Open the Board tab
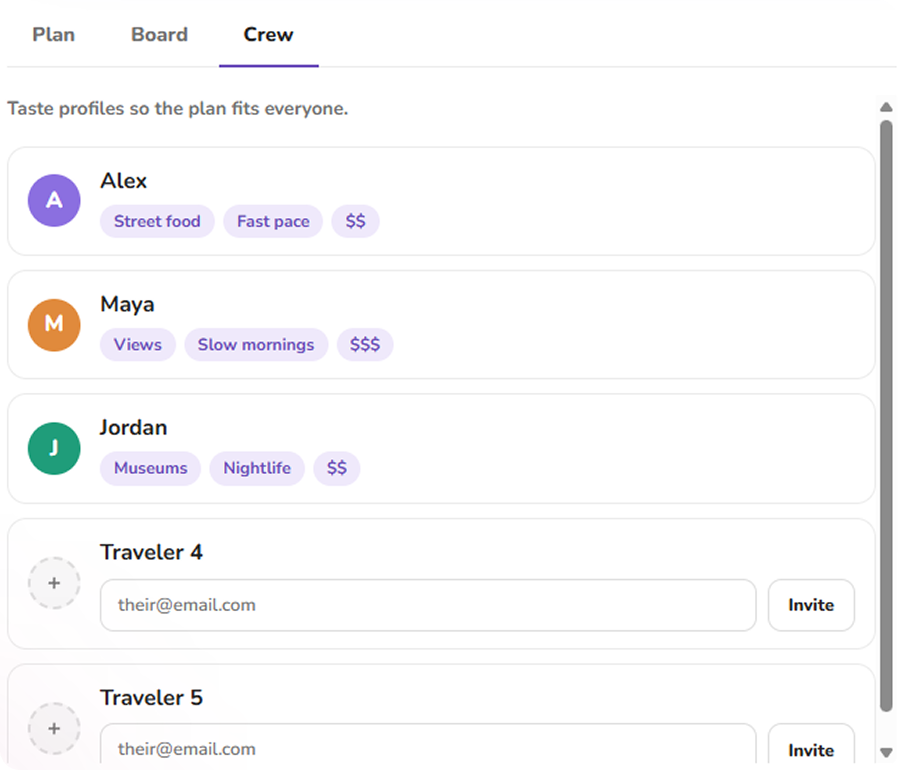The image size is (898, 770). pos(159,34)
